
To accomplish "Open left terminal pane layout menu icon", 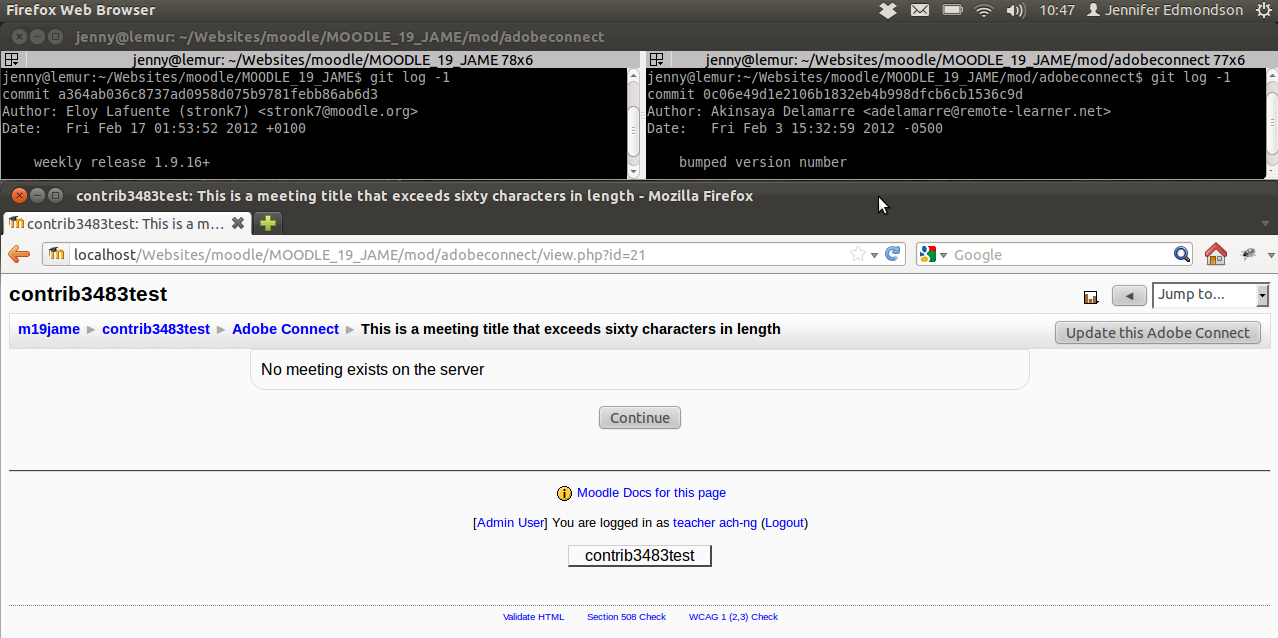I will tap(10, 60).
